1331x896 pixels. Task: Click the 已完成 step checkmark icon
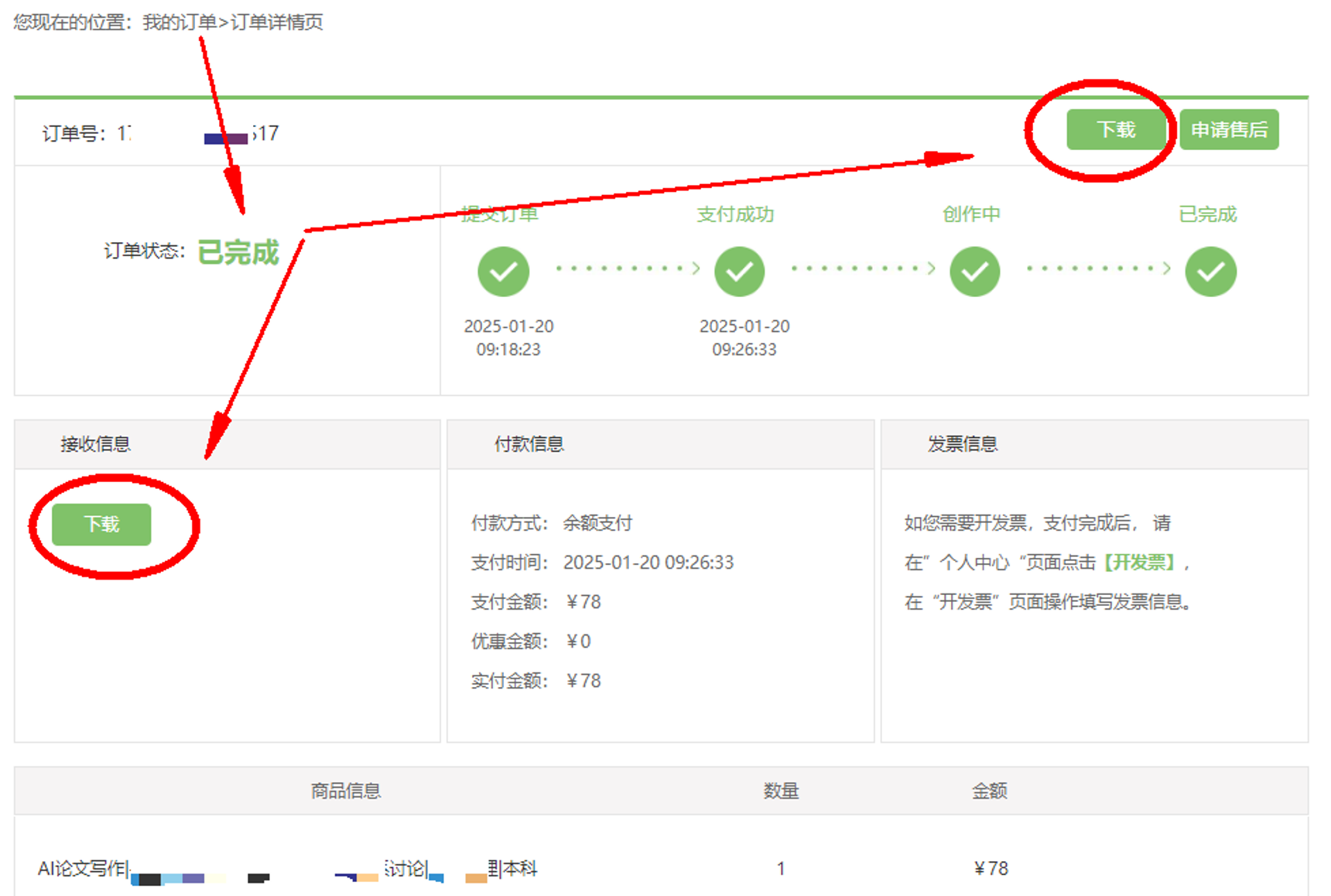[1211, 272]
